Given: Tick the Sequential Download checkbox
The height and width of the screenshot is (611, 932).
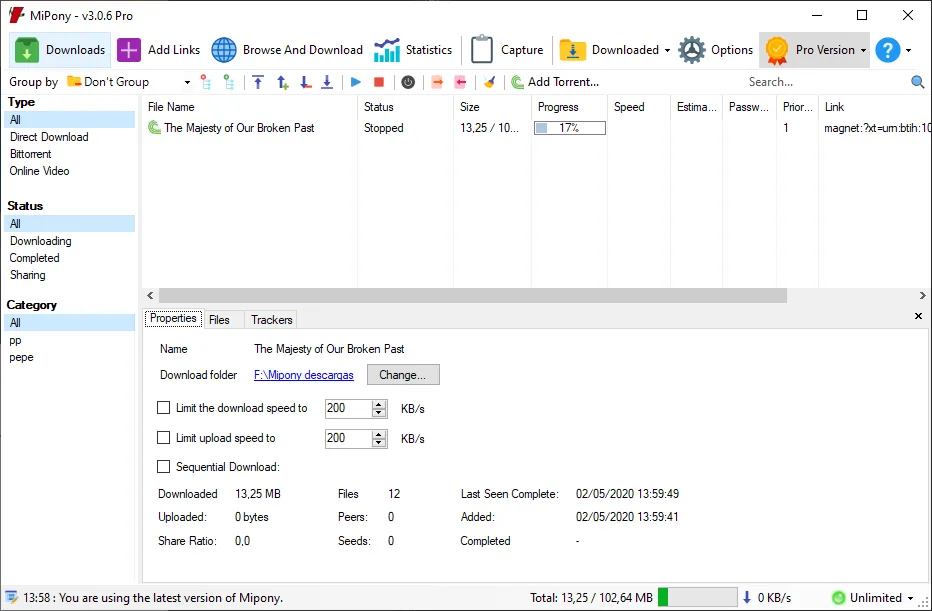Looking at the screenshot, I should coord(163,467).
